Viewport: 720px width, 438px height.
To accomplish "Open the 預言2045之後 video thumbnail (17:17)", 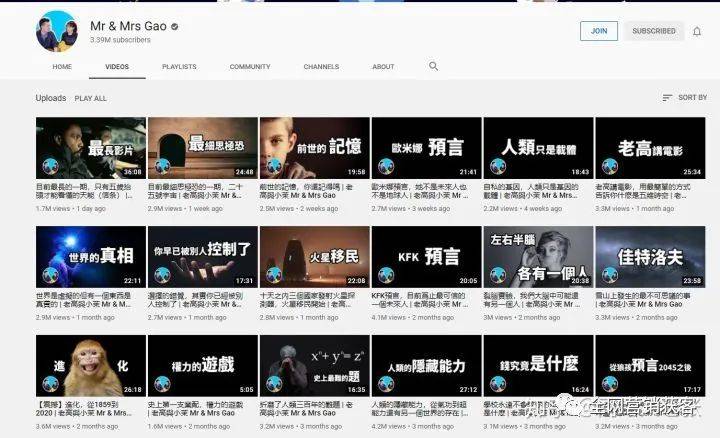I will coord(650,365).
